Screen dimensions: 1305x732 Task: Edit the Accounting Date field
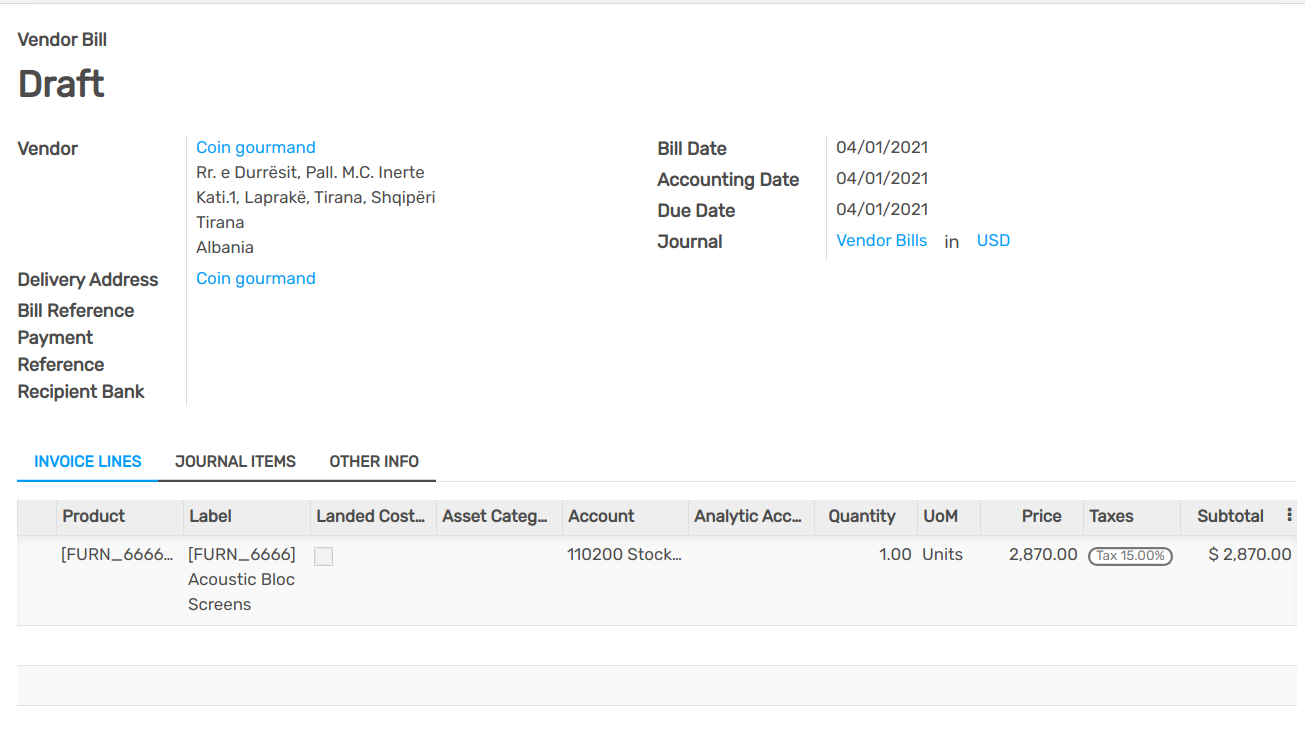coord(884,177)
